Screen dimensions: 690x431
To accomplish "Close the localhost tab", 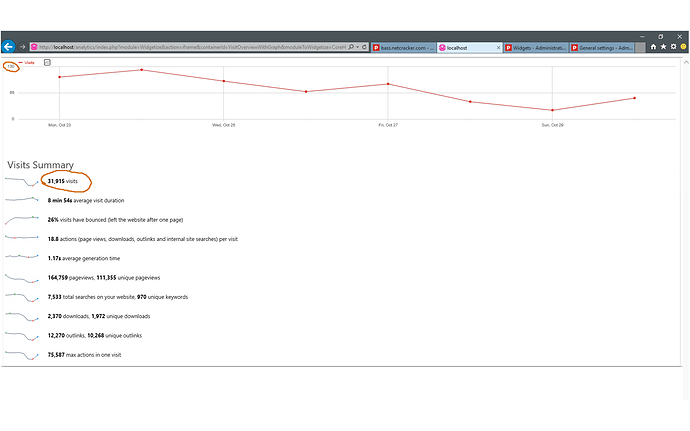I will (x=499, y=48).
